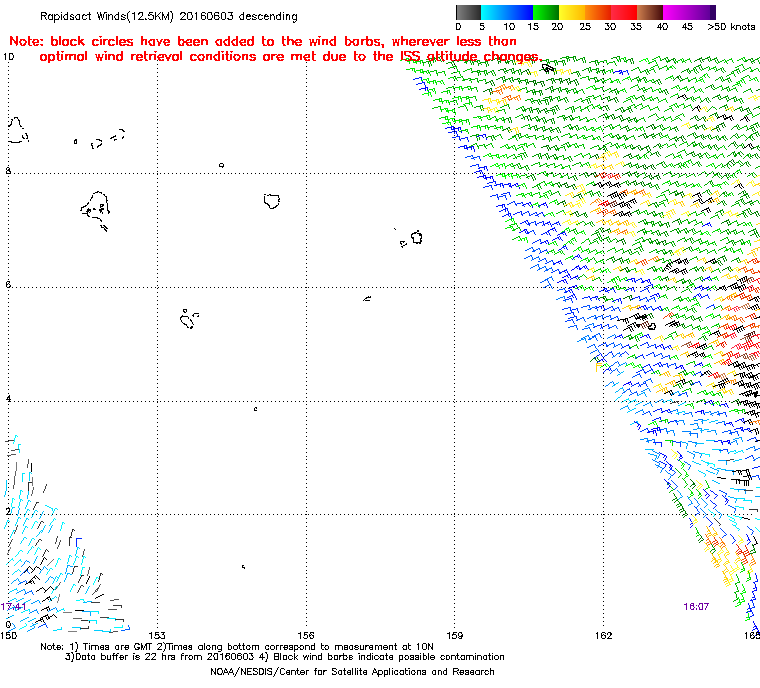Click the 8 latitude axis label

pyautogui.click(x=8, y=170)
